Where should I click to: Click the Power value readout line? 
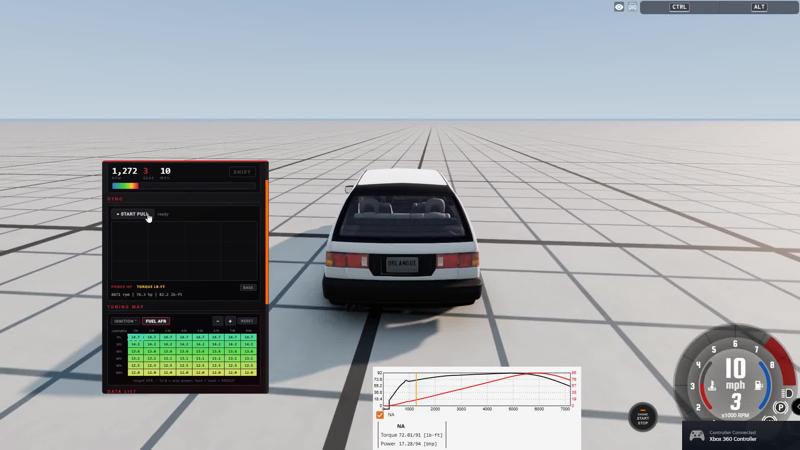point(409,444)
